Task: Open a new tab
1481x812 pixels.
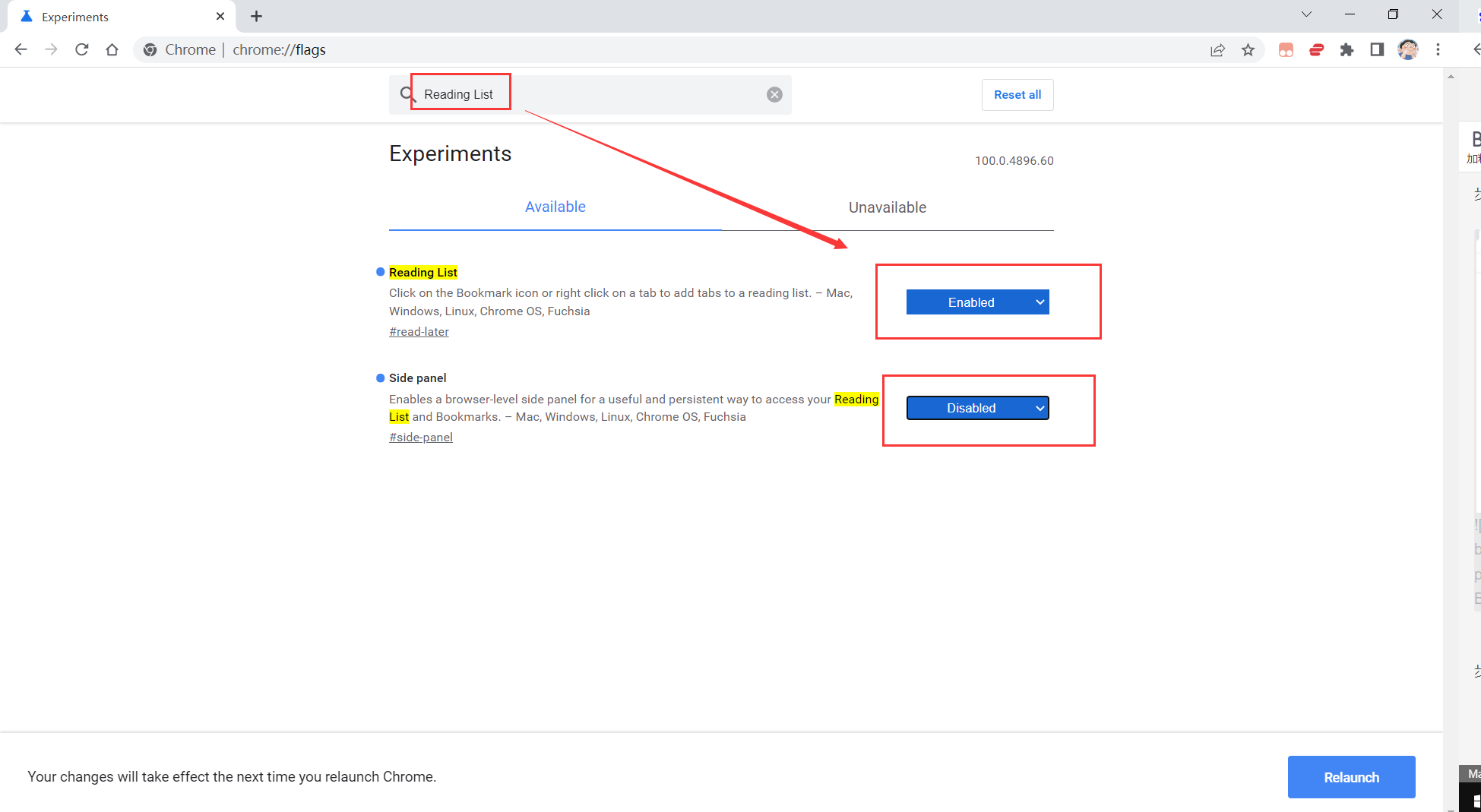Action: (256, 16)
